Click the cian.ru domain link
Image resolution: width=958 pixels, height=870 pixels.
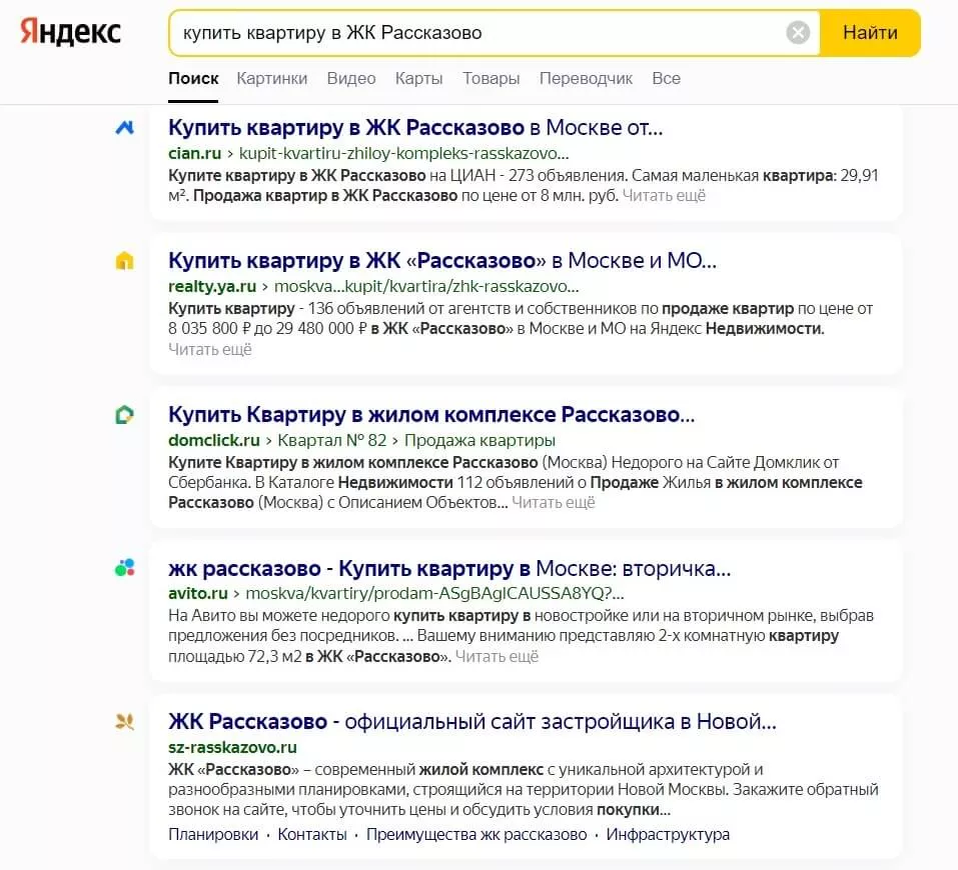[194, 153]
